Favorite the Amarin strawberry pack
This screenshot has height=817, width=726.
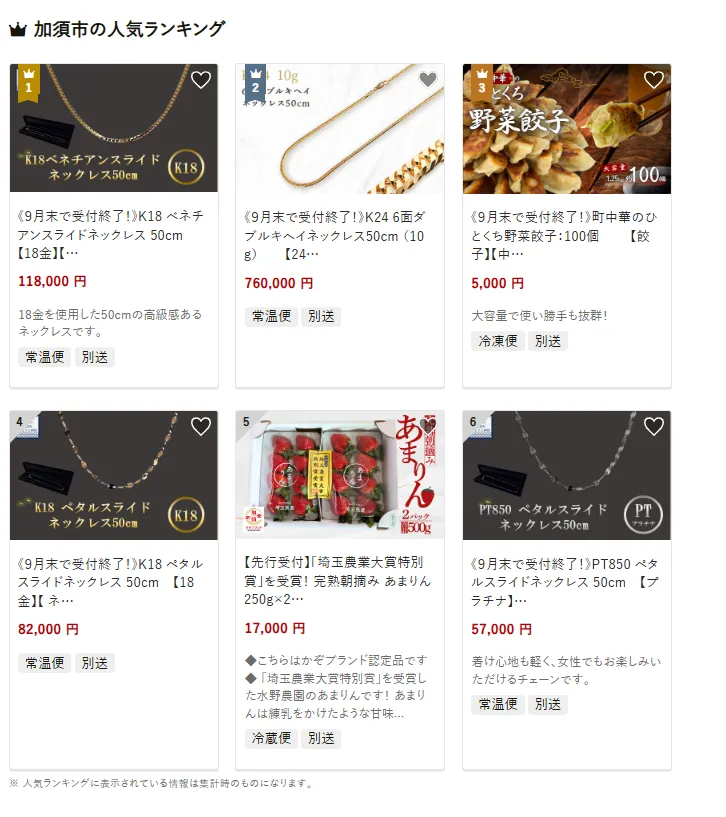(428, 426)
